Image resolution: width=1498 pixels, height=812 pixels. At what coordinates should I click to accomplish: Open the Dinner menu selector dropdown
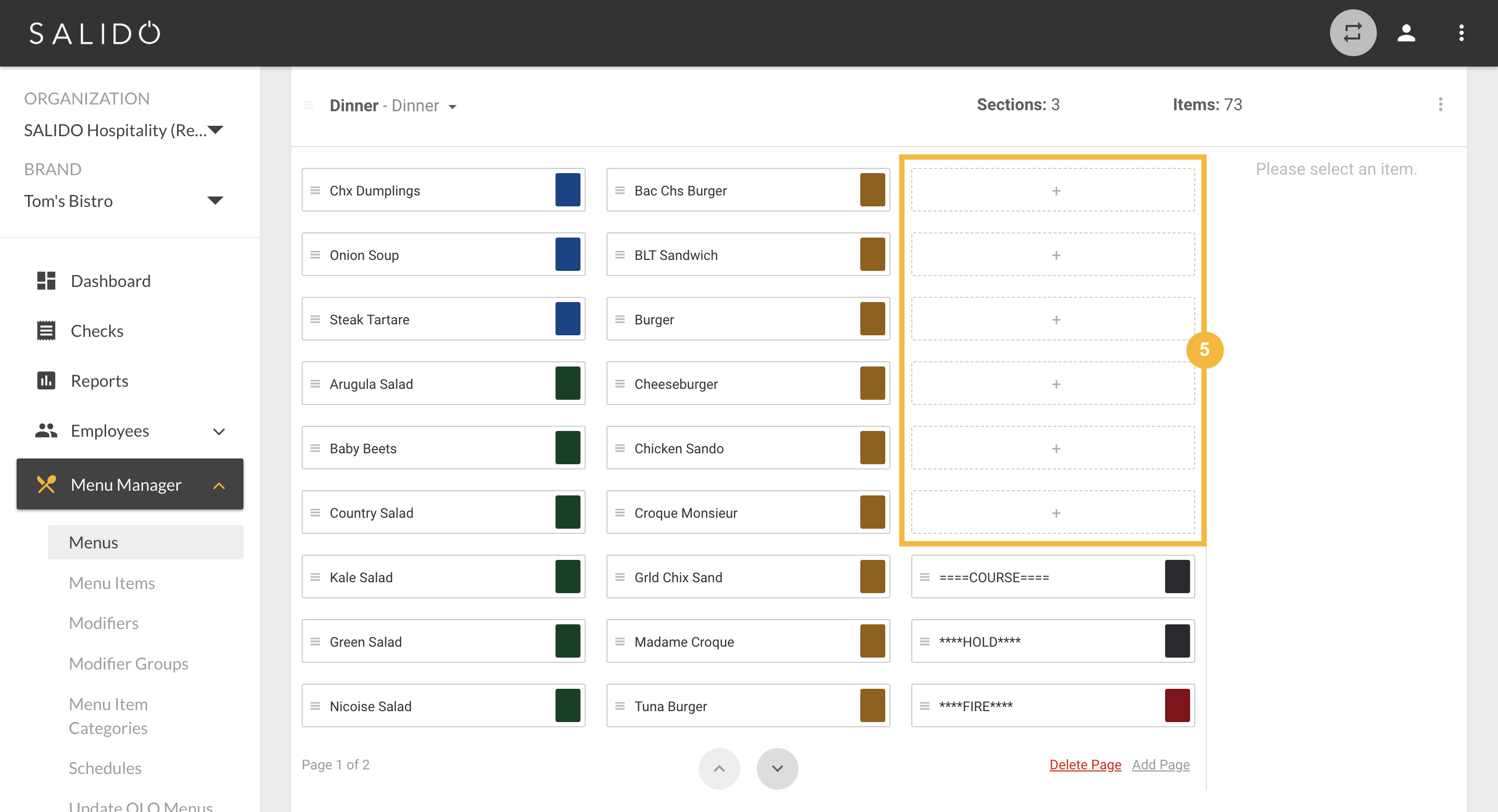(x=453, y=107)
